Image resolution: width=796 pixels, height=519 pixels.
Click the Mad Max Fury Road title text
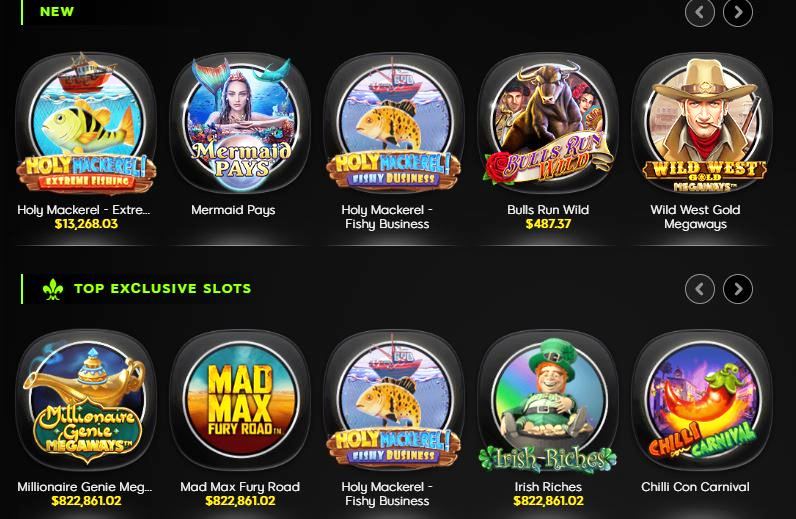pos(240,486)
